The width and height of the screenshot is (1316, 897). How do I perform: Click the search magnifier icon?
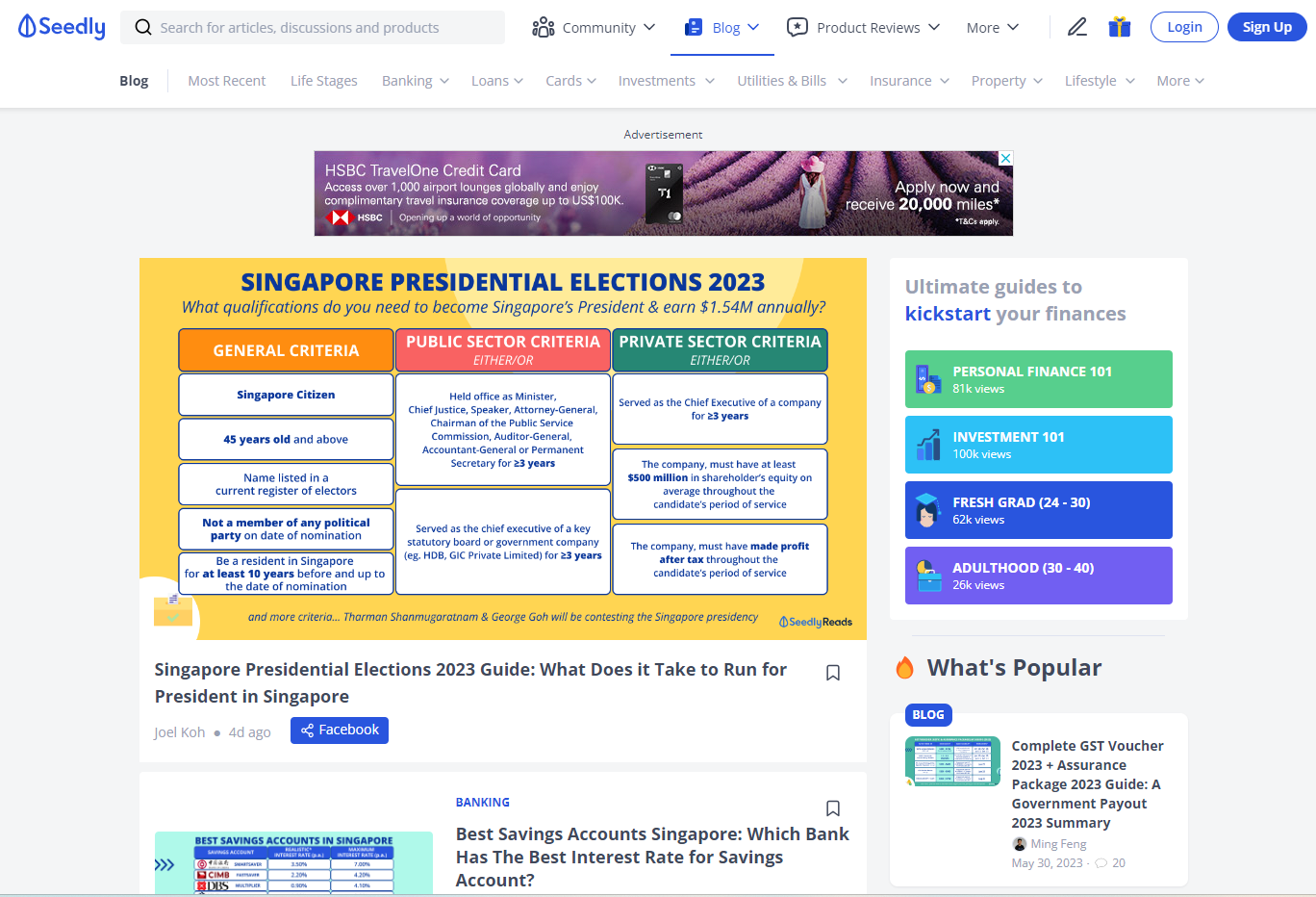pyautogui.click(x=142, y=27)
